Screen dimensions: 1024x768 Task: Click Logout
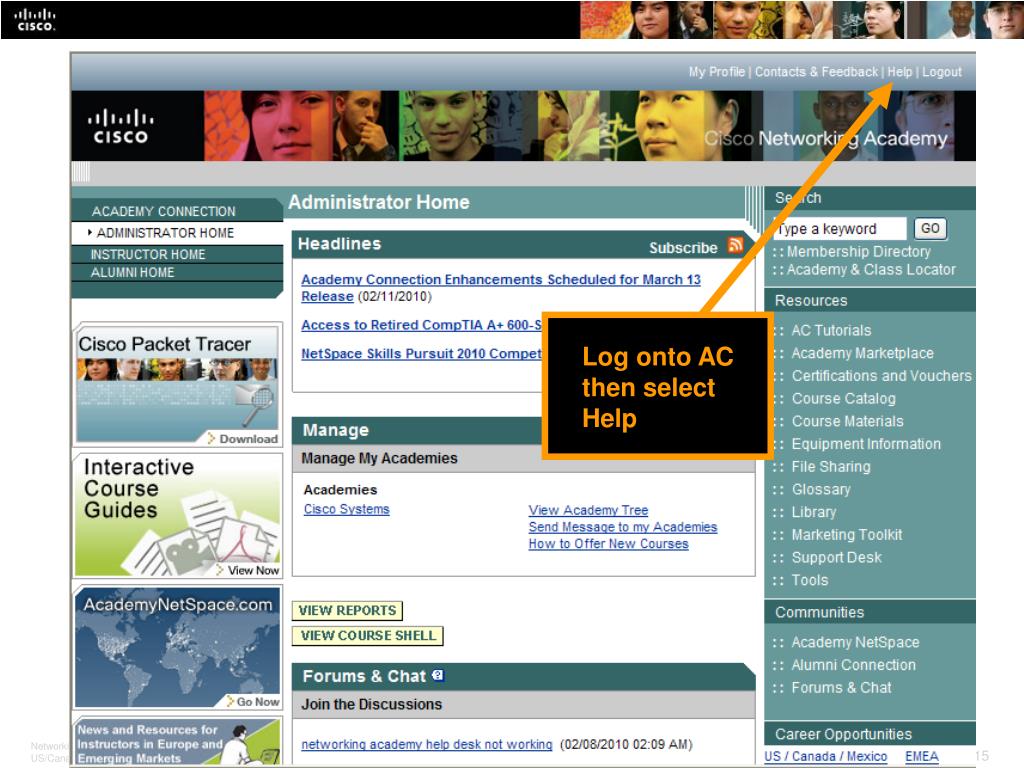point(942,72)
